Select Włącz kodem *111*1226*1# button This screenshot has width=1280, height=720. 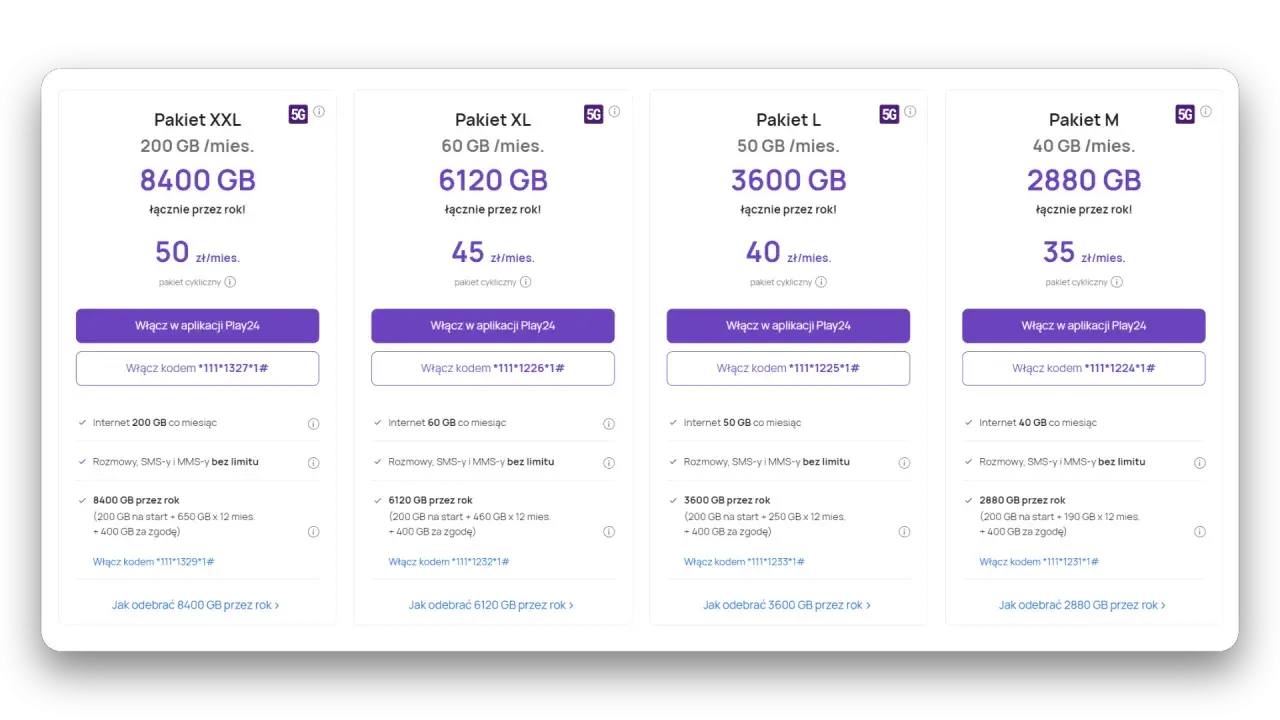(493, 368)
